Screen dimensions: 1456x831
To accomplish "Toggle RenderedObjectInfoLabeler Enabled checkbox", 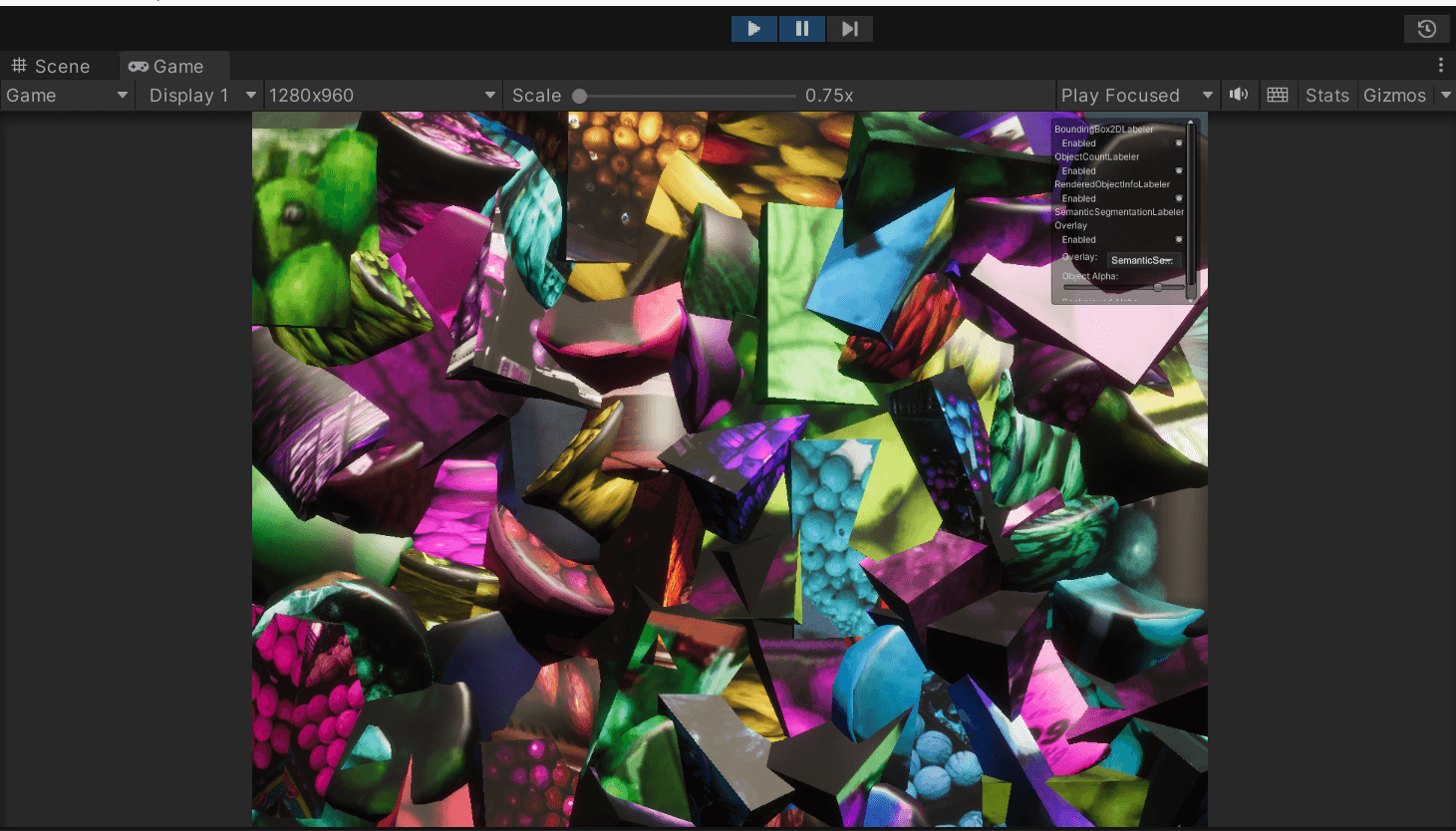I will pyautogui.click(x=1179, y=198).
